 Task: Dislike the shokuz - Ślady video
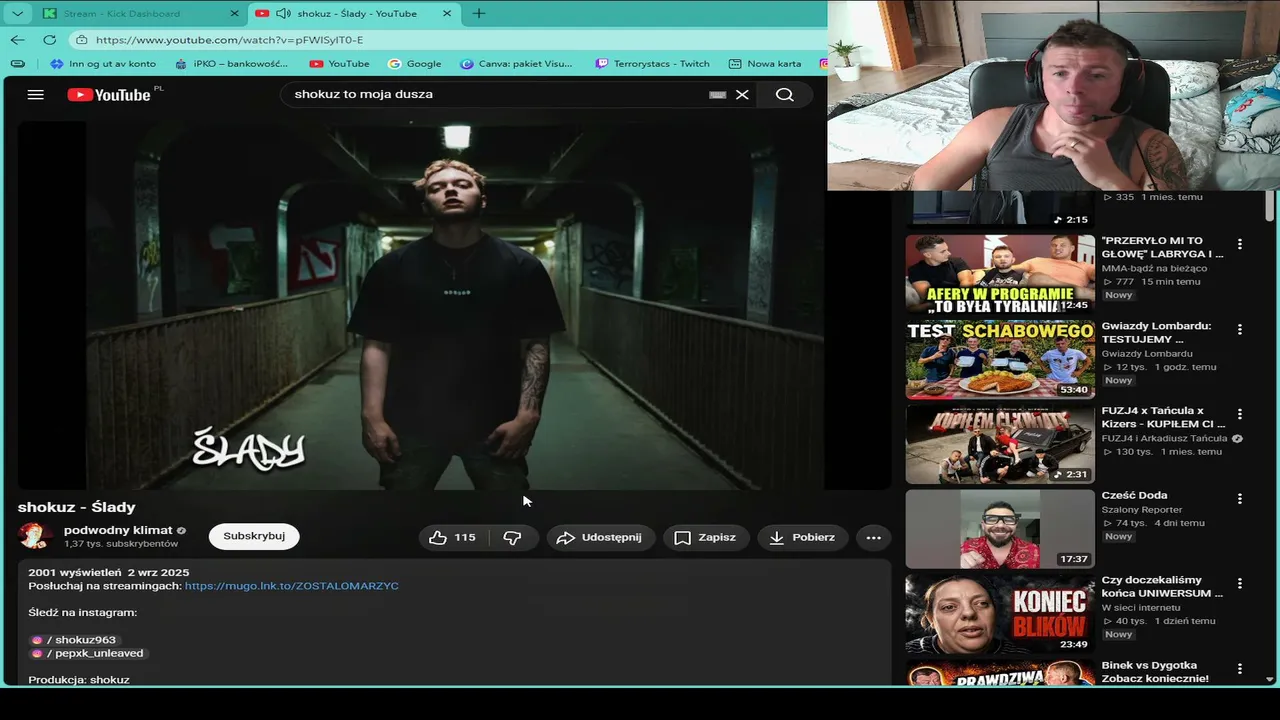(512, 537)
